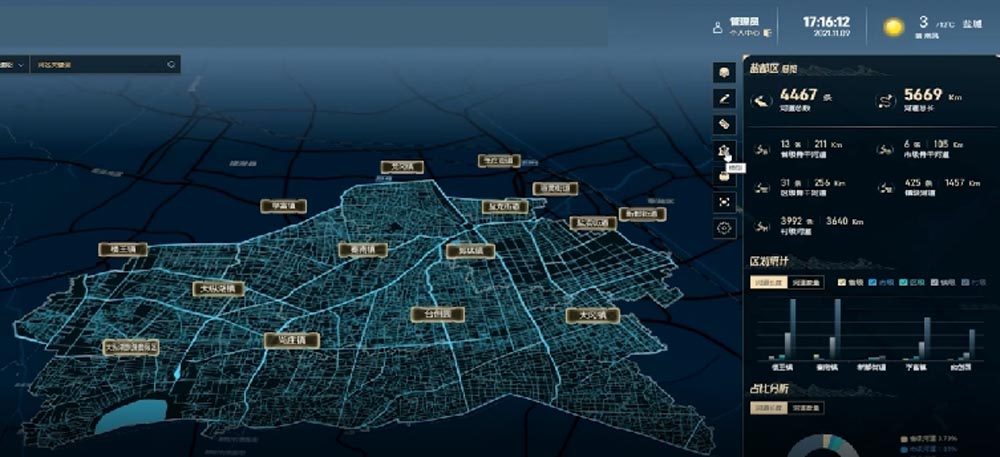Click the sunny weather icon
The width and height of the screenshot is (1000, 457).
pyautogui.click(x=893, y=27)
